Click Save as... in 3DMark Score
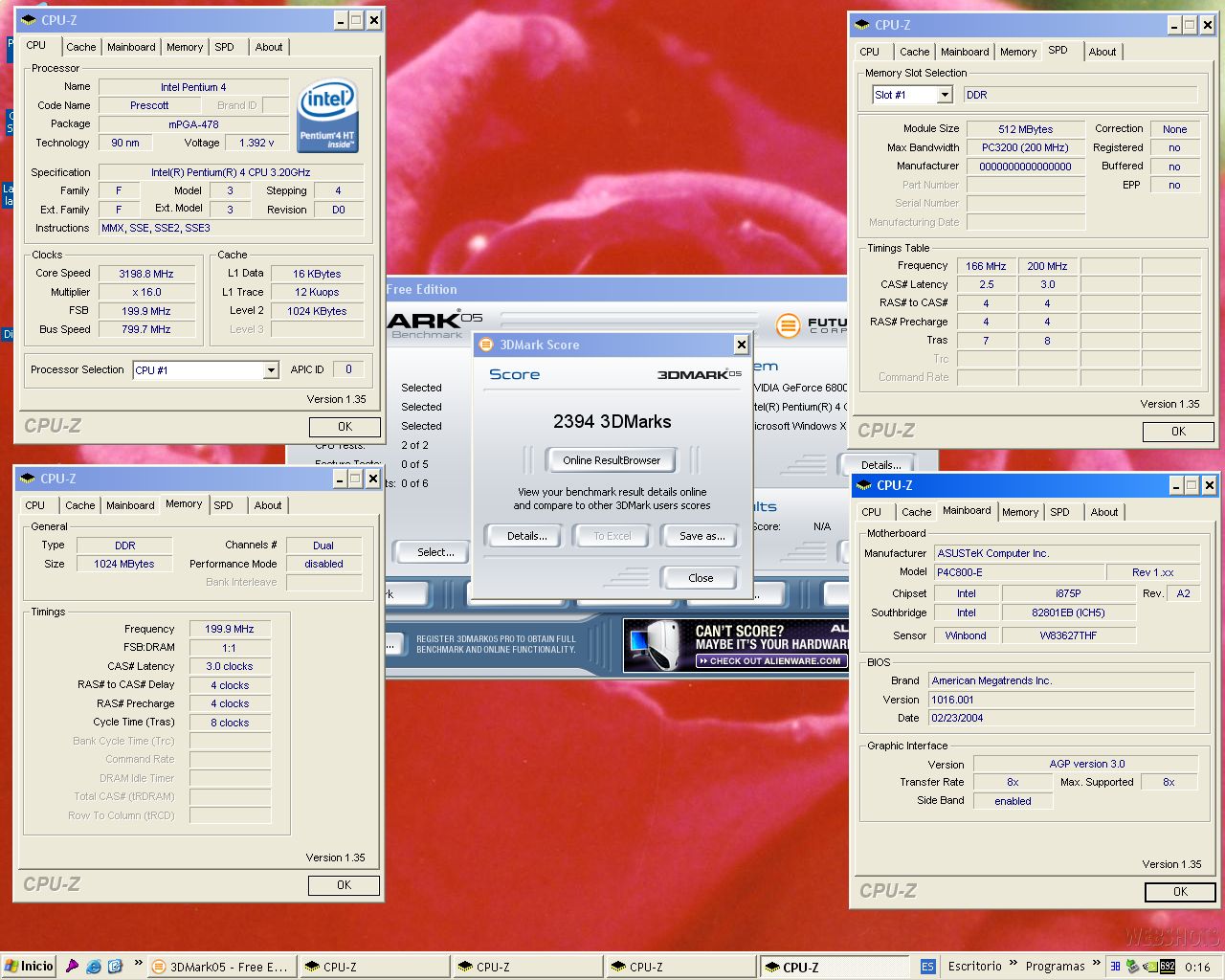1225x980 pixels. (x=702, y=536)
